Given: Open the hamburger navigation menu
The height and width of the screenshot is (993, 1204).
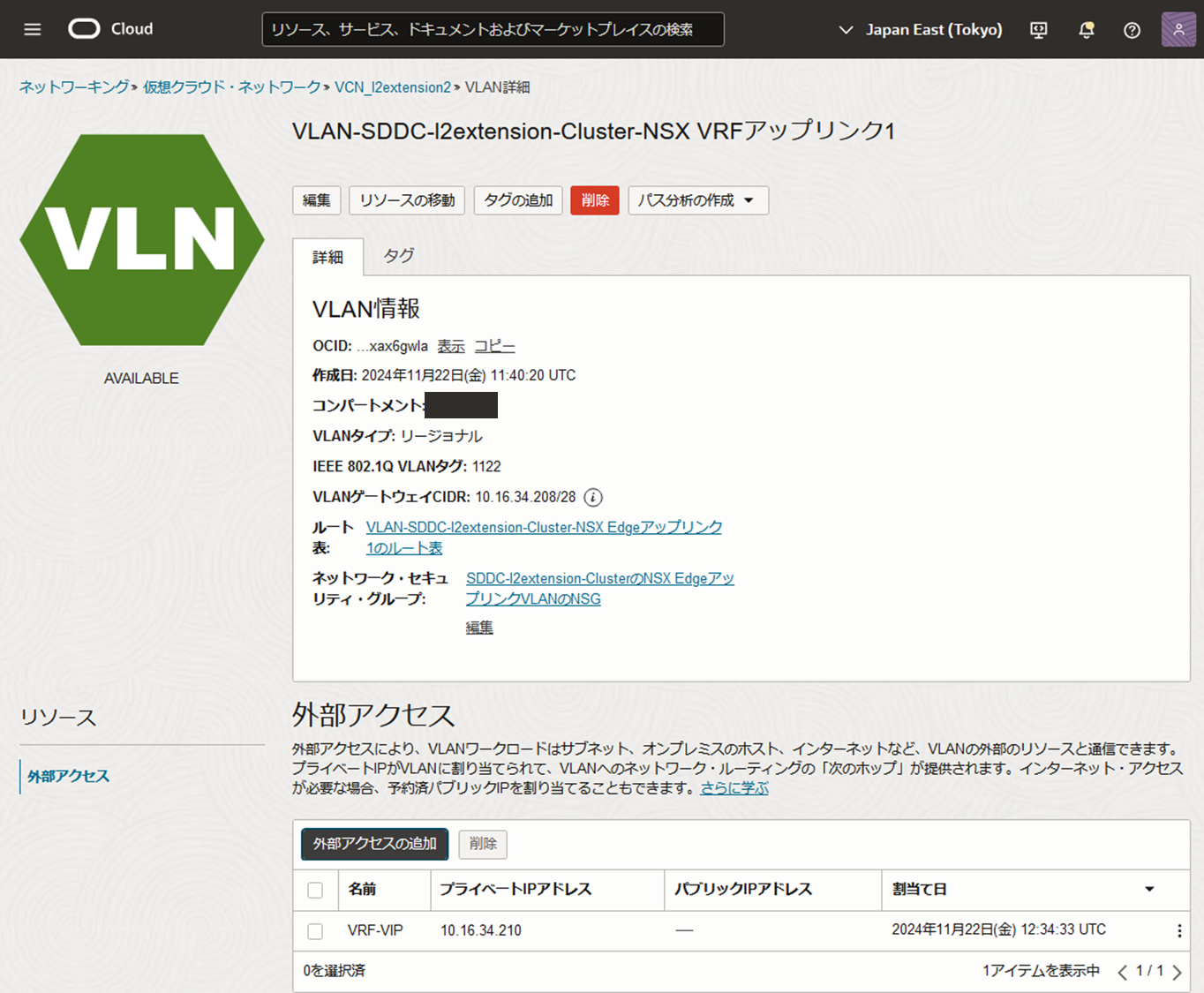Looking at the screenshot, I should (x=33, y=29).
